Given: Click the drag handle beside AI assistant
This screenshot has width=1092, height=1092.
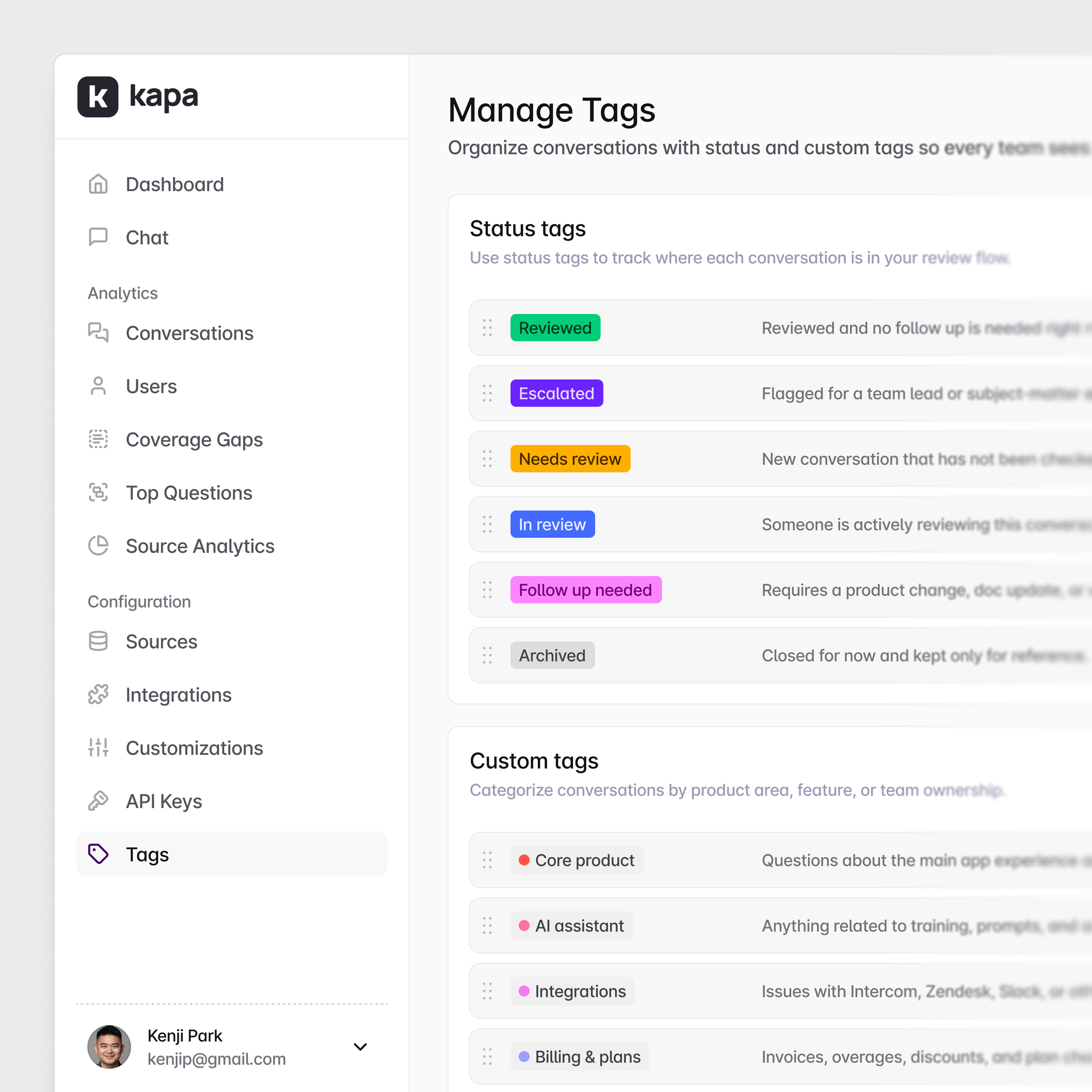Looking at the screenshot, I should tap(487, 926).
